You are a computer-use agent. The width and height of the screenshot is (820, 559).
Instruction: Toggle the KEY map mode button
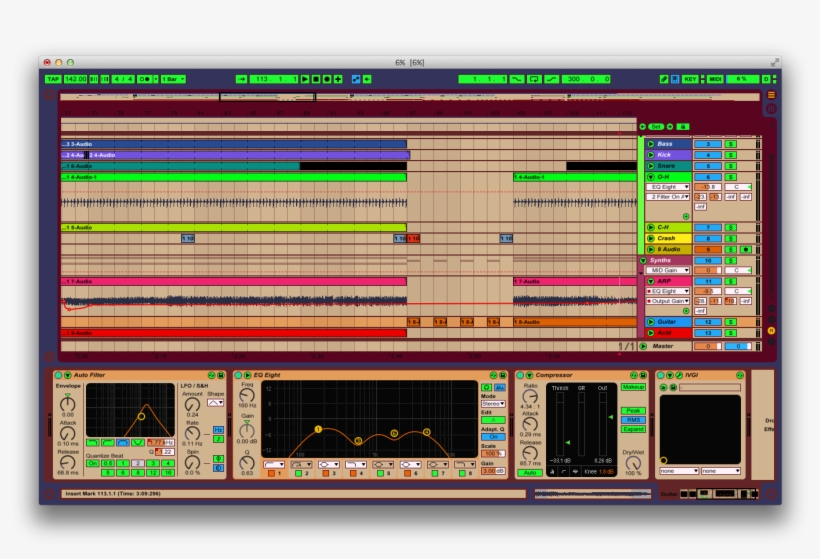click(x=690, y=79)
